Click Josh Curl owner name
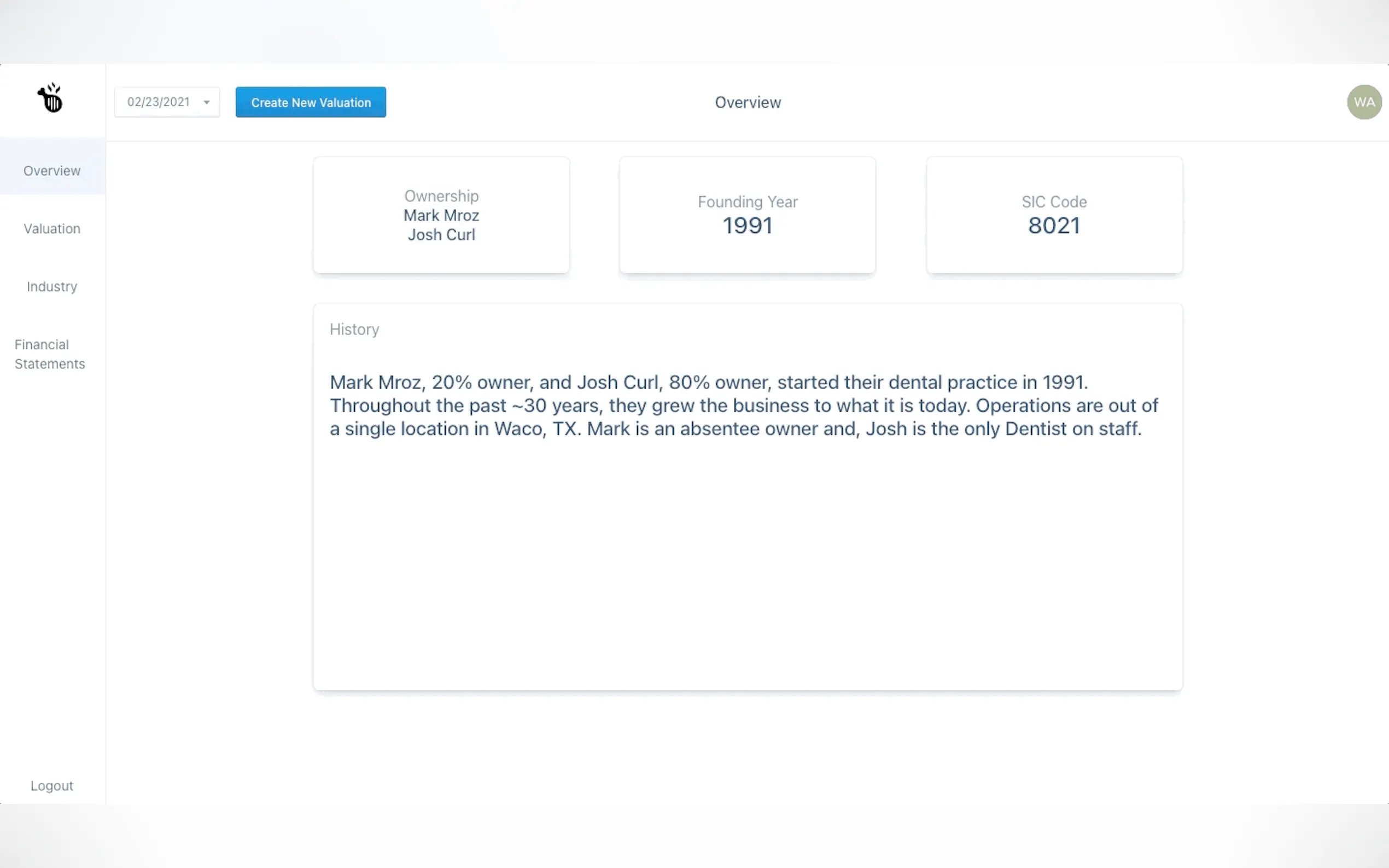Image resolution: width=1389 pixels, height=868 pixels. 441,235
